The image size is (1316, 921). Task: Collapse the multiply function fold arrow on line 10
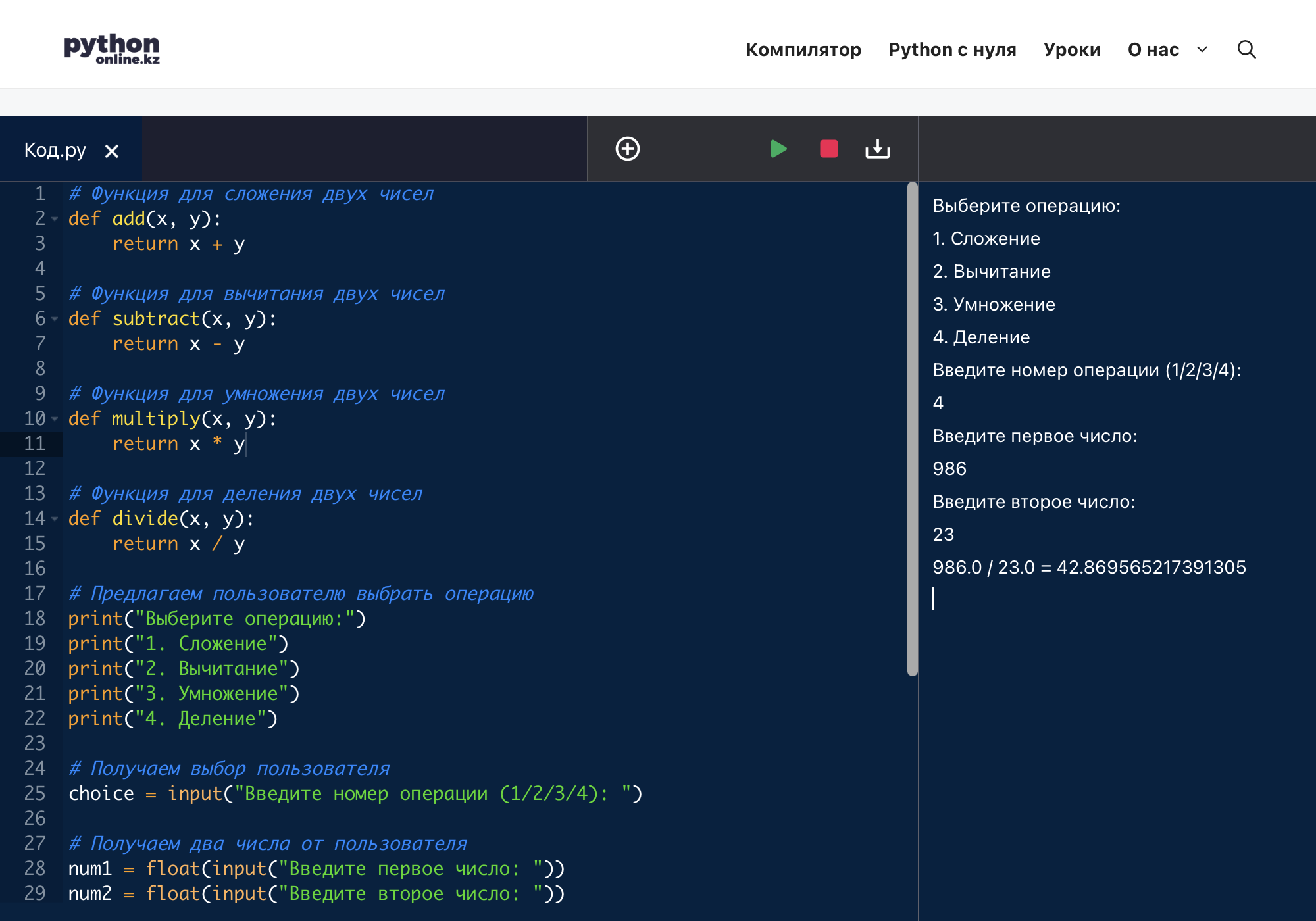tap(55, 418)
